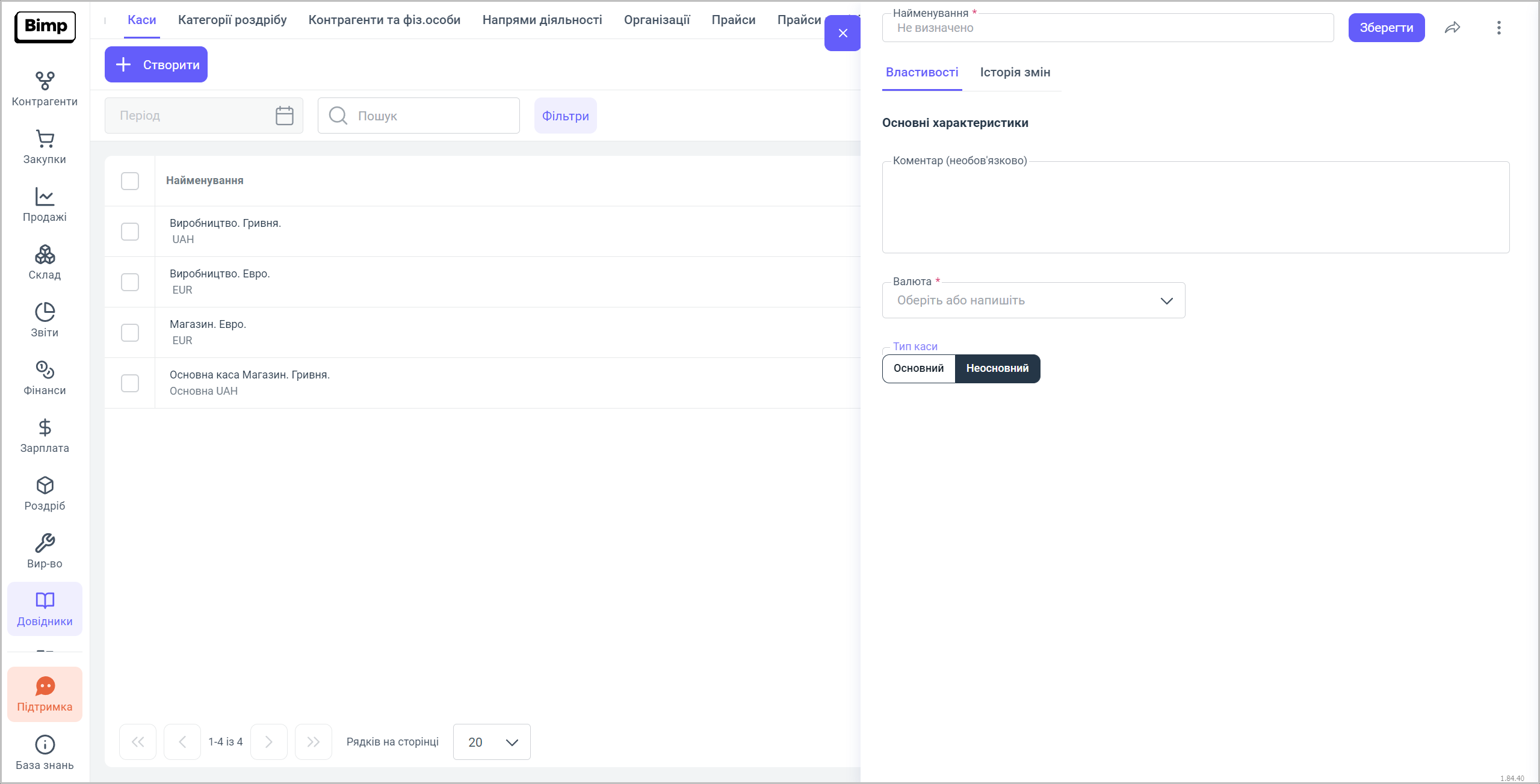Open the Фільтри filter panel
This screenshot has height=784, width=1540.
(565, 116)
